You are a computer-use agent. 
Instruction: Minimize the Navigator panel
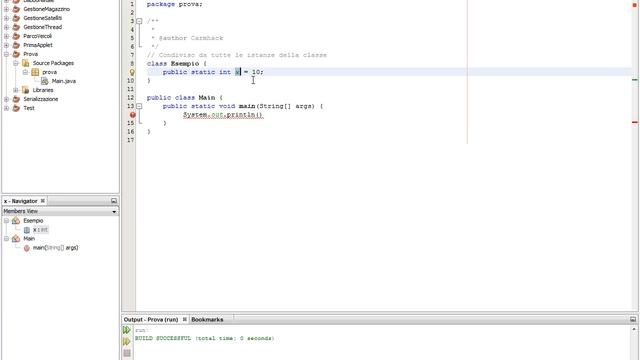(114, 201)
